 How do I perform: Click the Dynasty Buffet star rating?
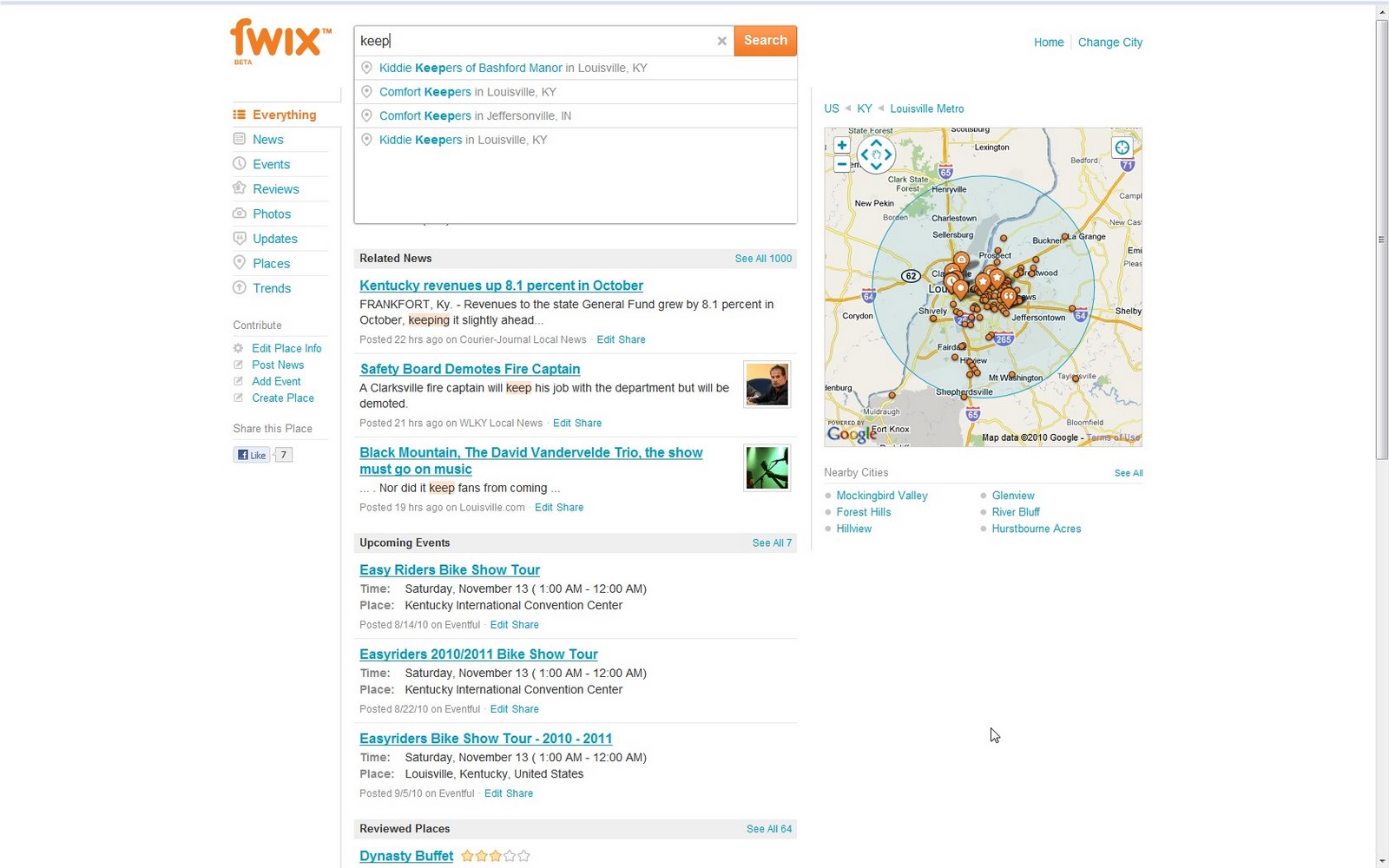495,856
